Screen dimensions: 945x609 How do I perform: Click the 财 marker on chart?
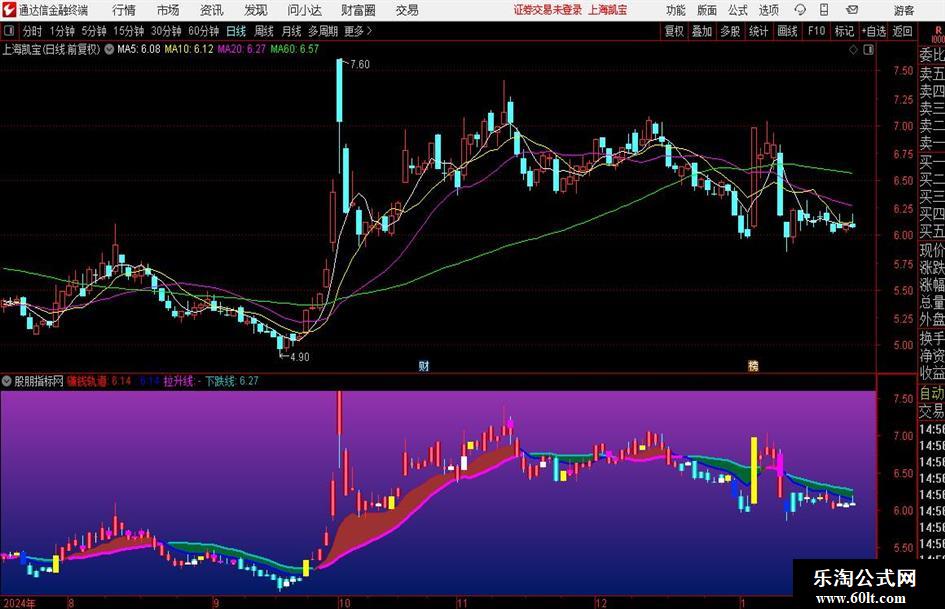coord(424,366)
